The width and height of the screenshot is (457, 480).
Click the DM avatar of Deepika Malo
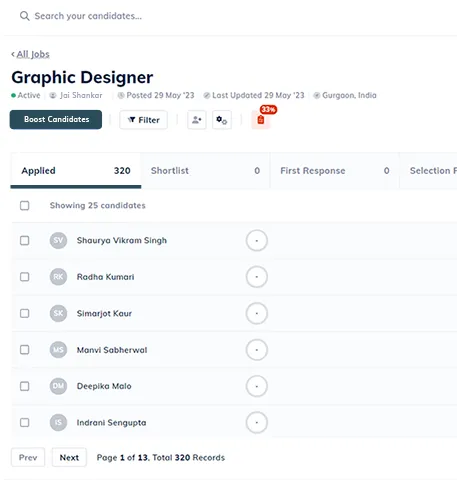(58, 386)
